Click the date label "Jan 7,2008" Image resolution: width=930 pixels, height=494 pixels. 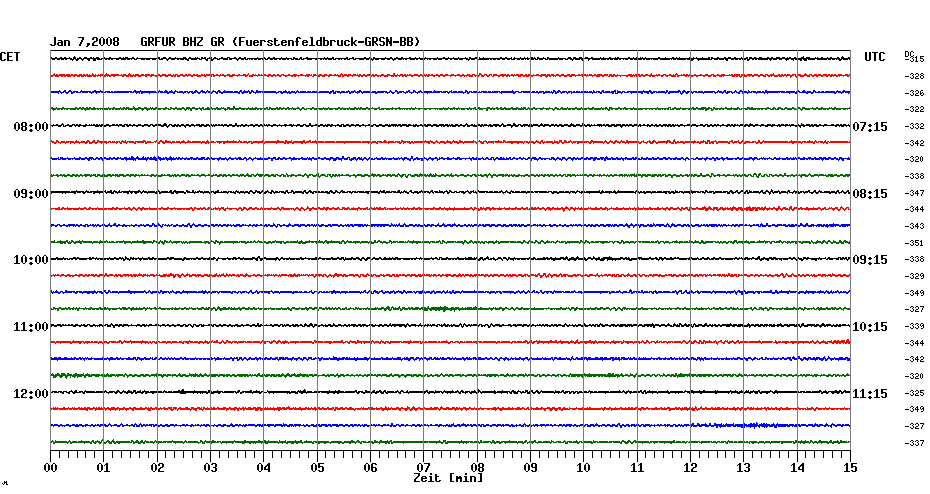[x=84, y=42]
